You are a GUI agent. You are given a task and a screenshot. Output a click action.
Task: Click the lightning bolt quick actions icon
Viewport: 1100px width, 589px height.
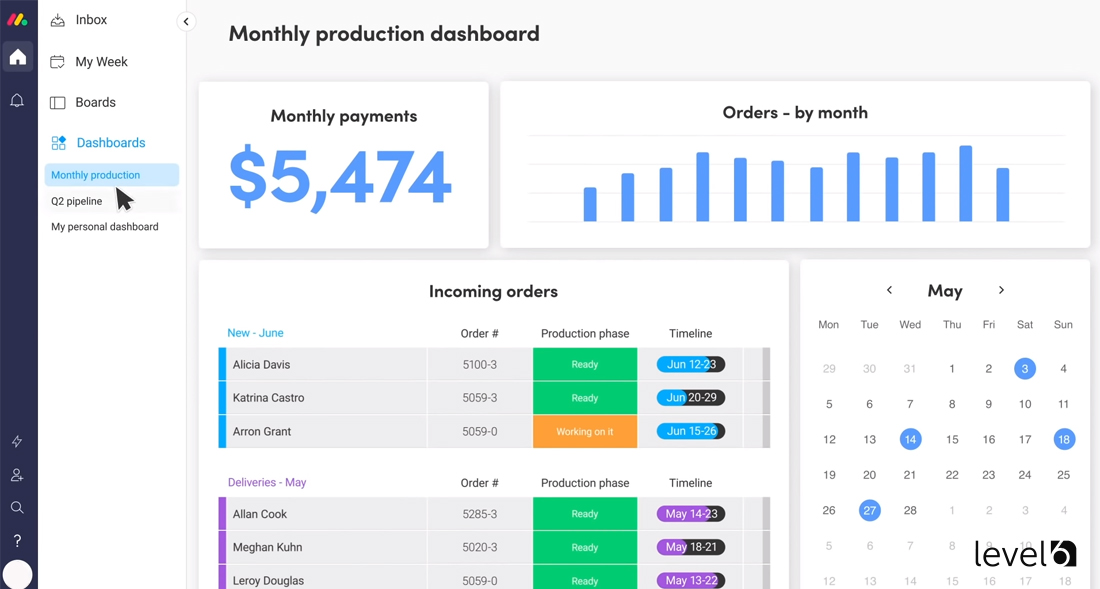tap(17, 441)
